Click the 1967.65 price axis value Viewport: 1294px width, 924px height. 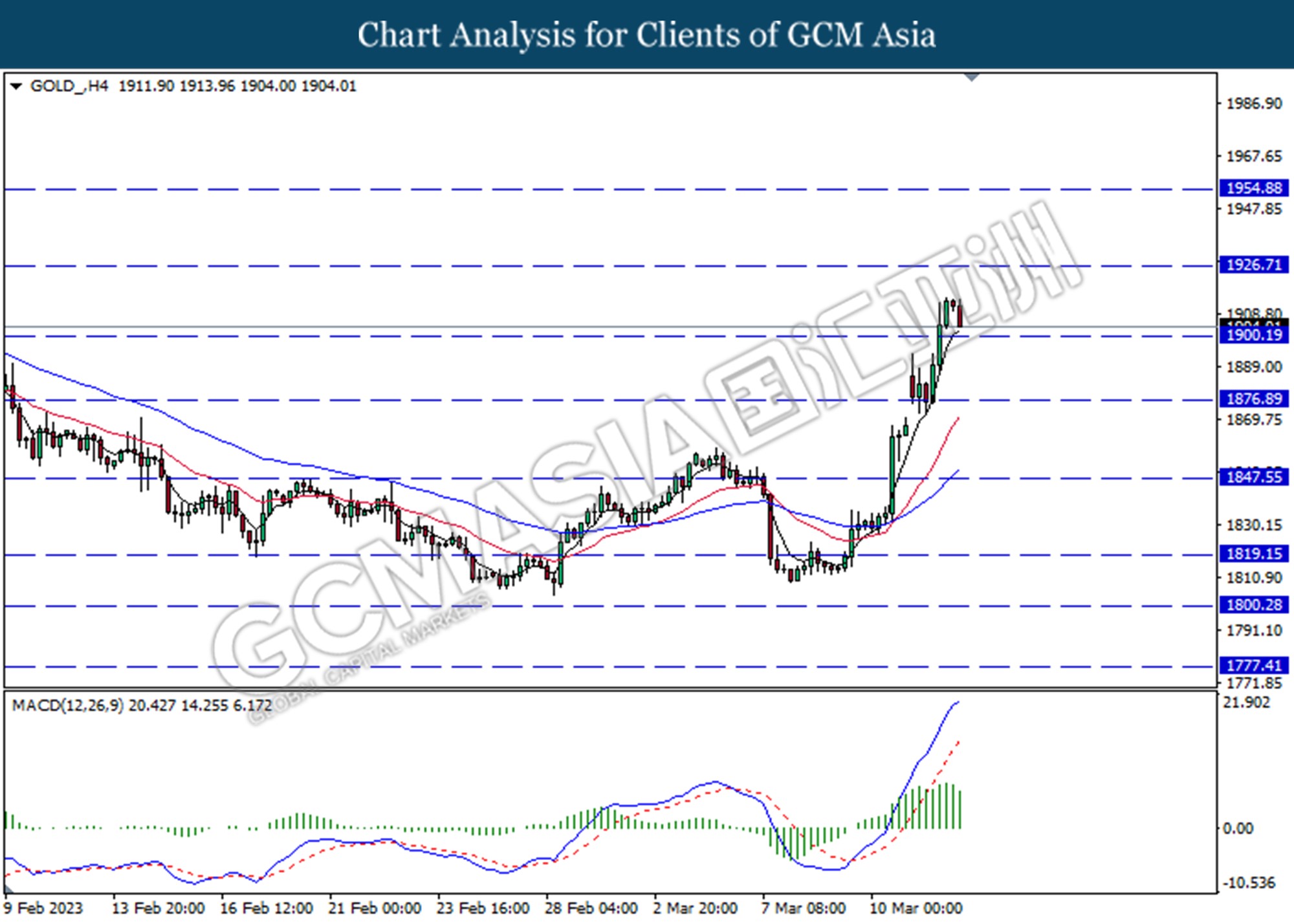click(x=1254, y=156)
